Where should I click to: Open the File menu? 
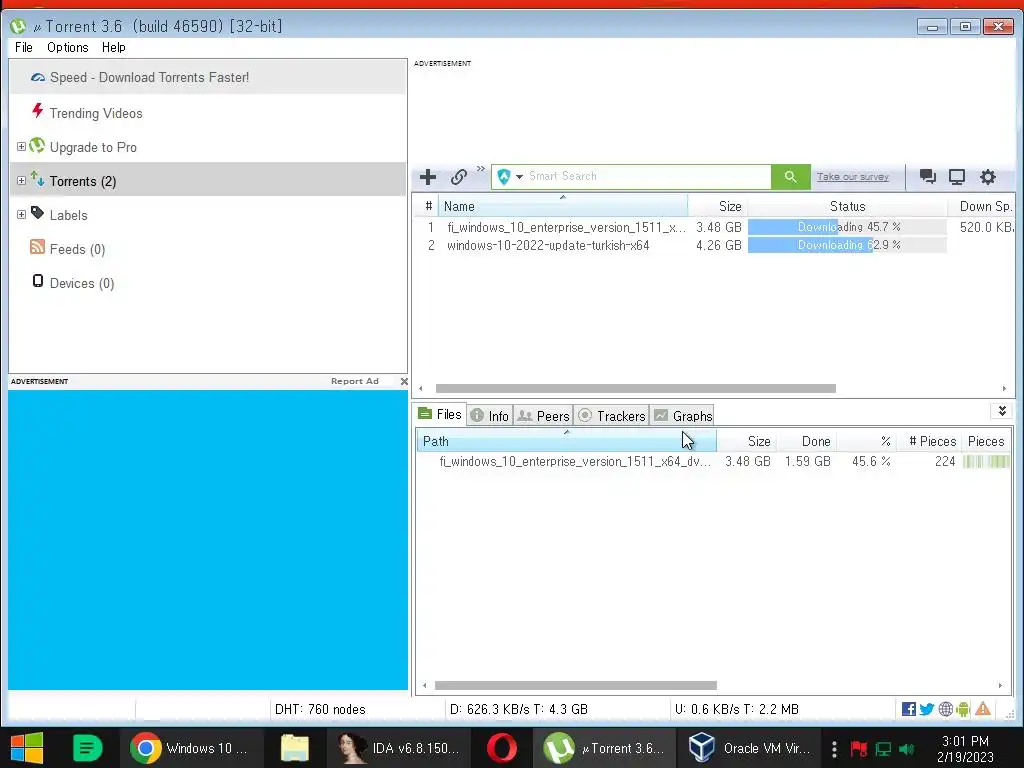[24, 47]
